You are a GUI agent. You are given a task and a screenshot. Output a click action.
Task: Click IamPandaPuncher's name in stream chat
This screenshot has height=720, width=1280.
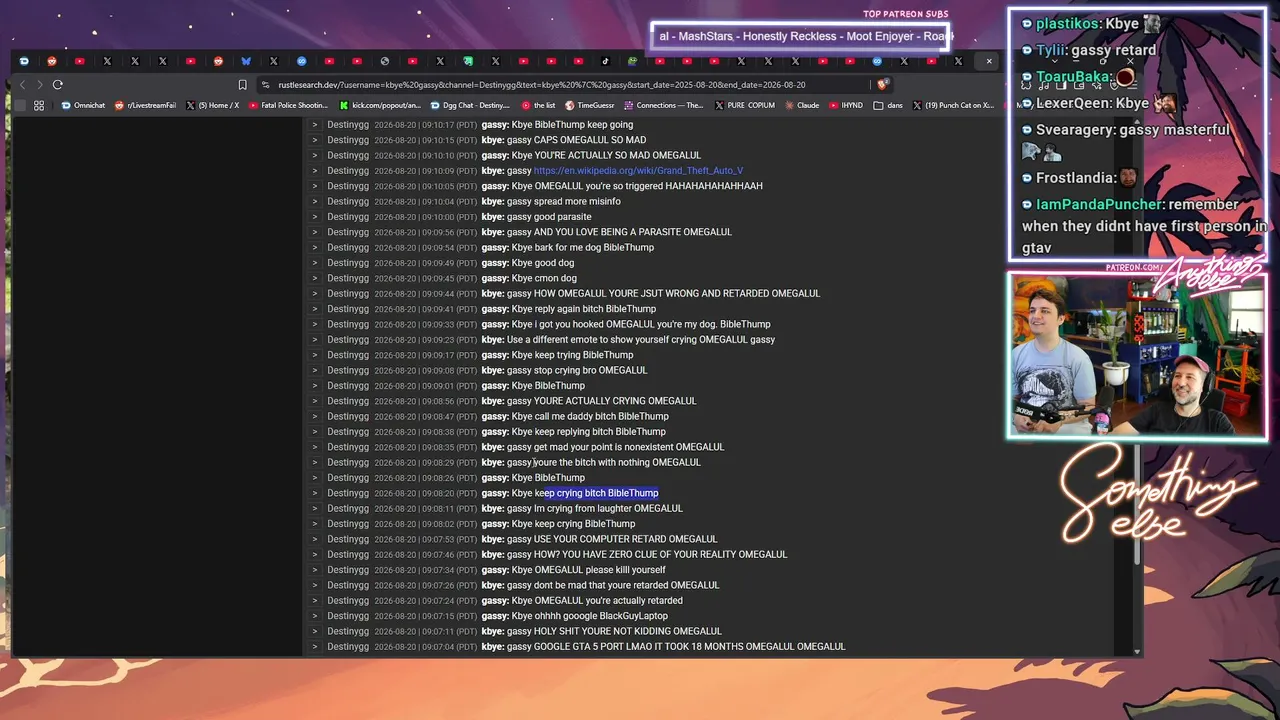(x=1098, y=204)
